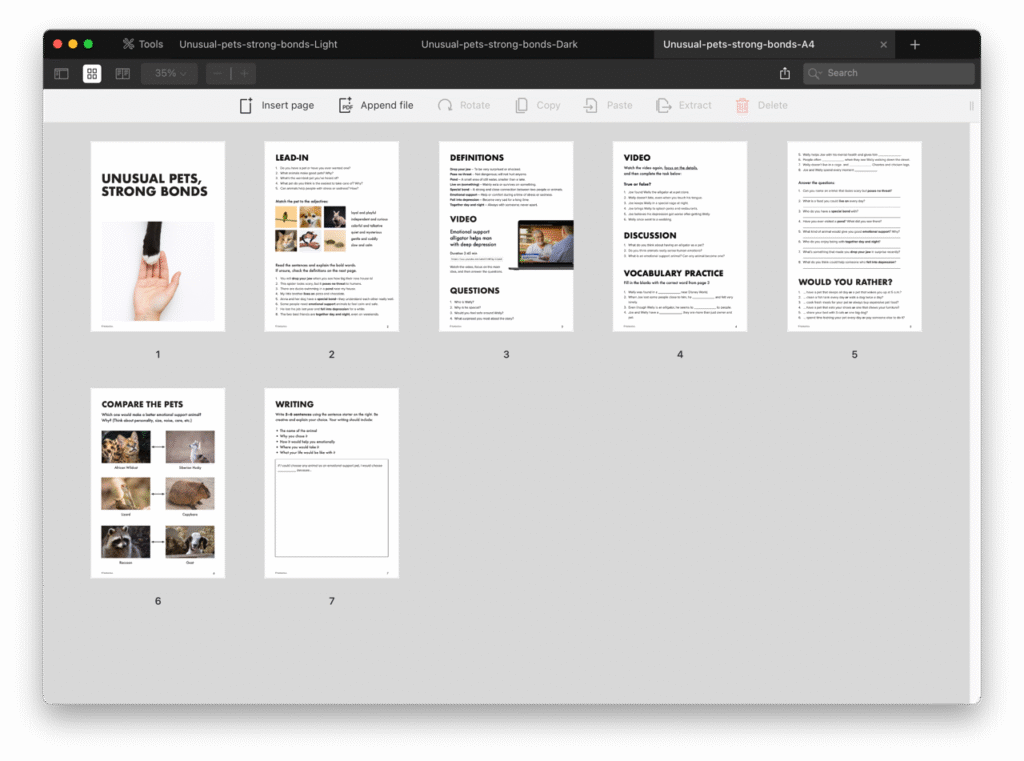
Task: Select the page 1 cover thumbnail
Action: pyautogui.click(x=157, y=236)
